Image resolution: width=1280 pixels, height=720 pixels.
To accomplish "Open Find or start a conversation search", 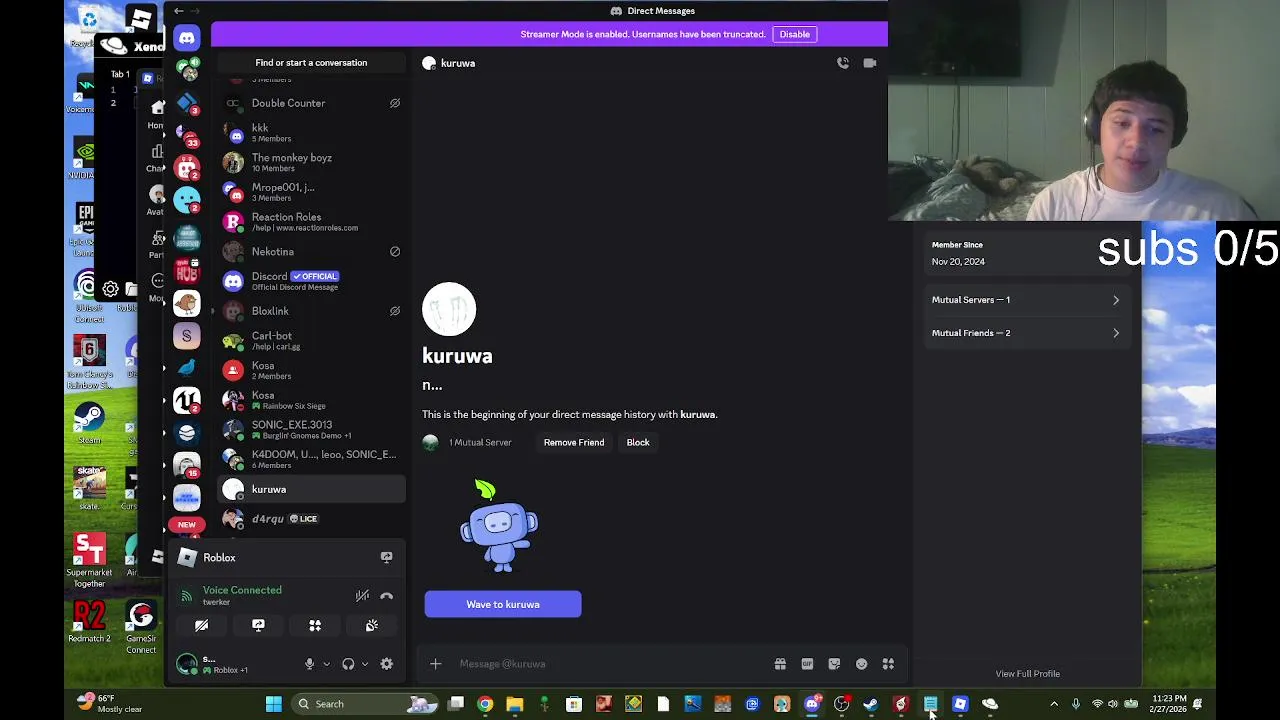I will (311, 63).
